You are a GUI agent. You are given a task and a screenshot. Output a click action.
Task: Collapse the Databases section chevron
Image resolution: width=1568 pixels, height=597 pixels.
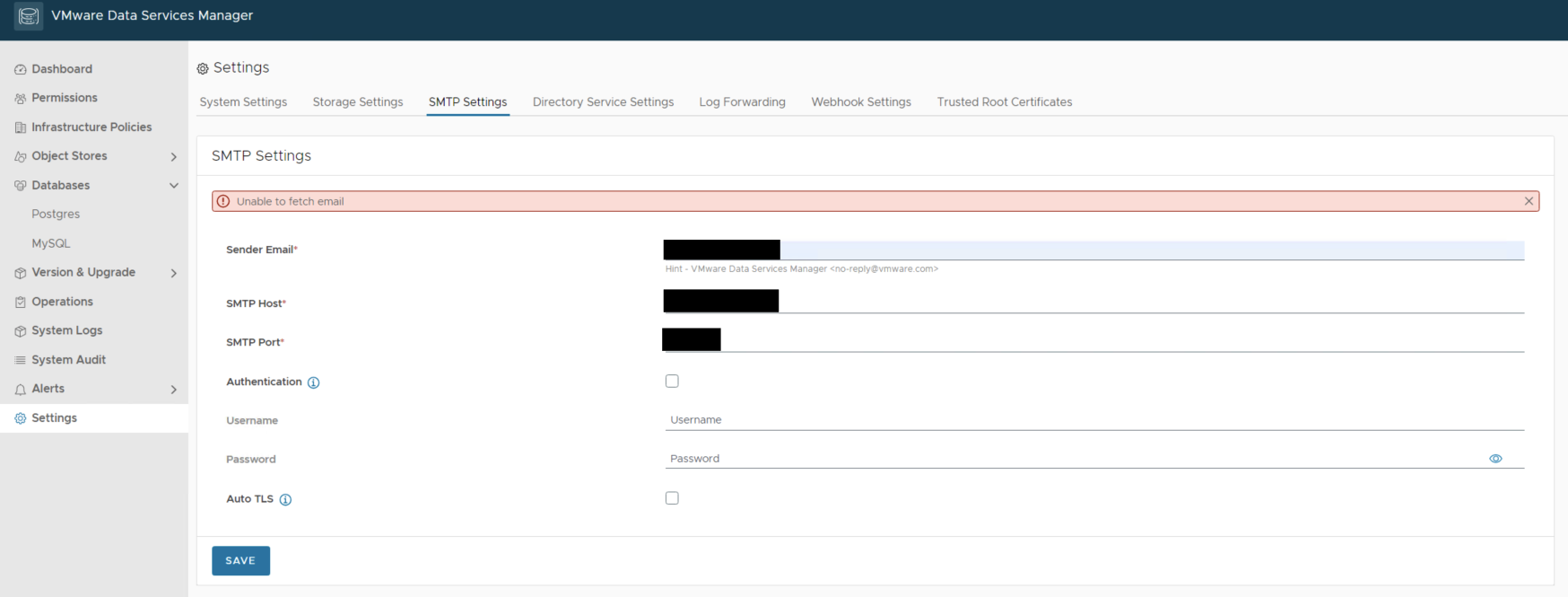click(173, 186)
